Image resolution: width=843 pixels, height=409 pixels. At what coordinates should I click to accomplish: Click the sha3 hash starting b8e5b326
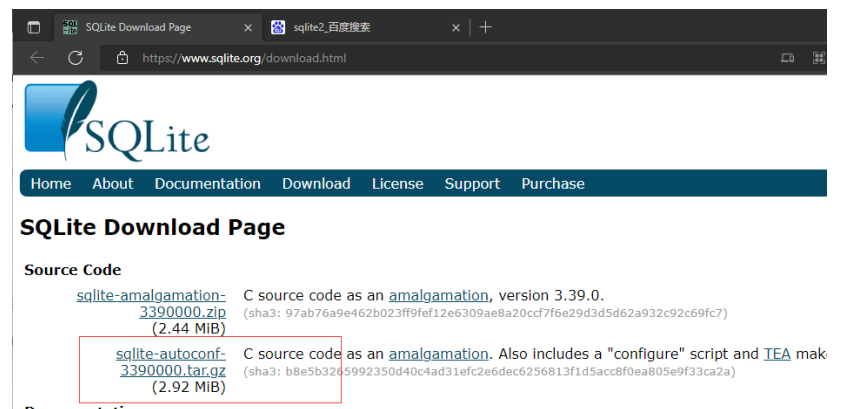point(489,371)
